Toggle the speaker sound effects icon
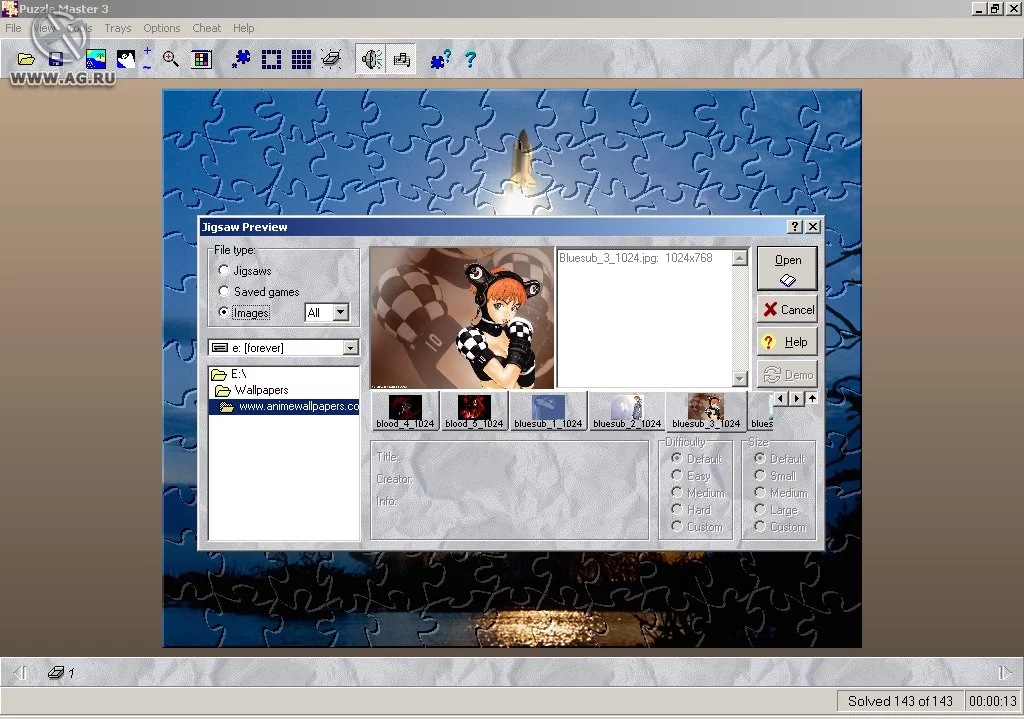This screenshot has width=1024, height=719. click(371, 59)
